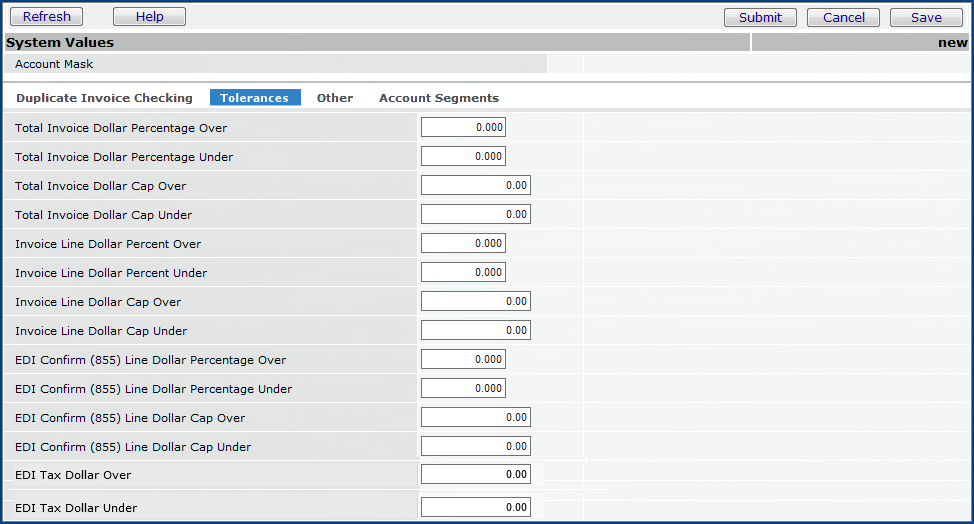Click Invoice Line Dollar Percent Under field

click(x=463, y=273)
